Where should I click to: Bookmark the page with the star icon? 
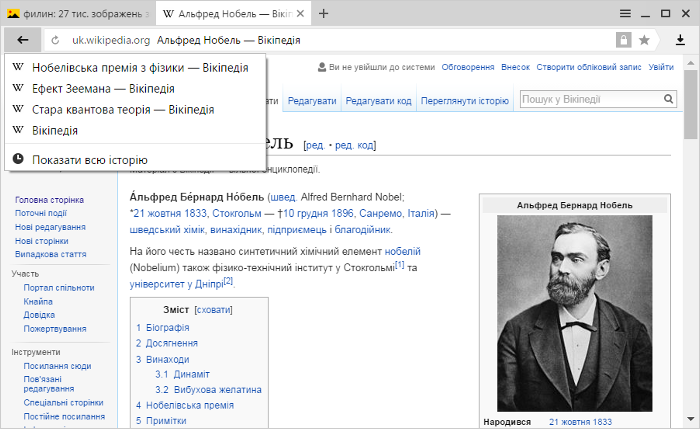(x=644, y=40)
